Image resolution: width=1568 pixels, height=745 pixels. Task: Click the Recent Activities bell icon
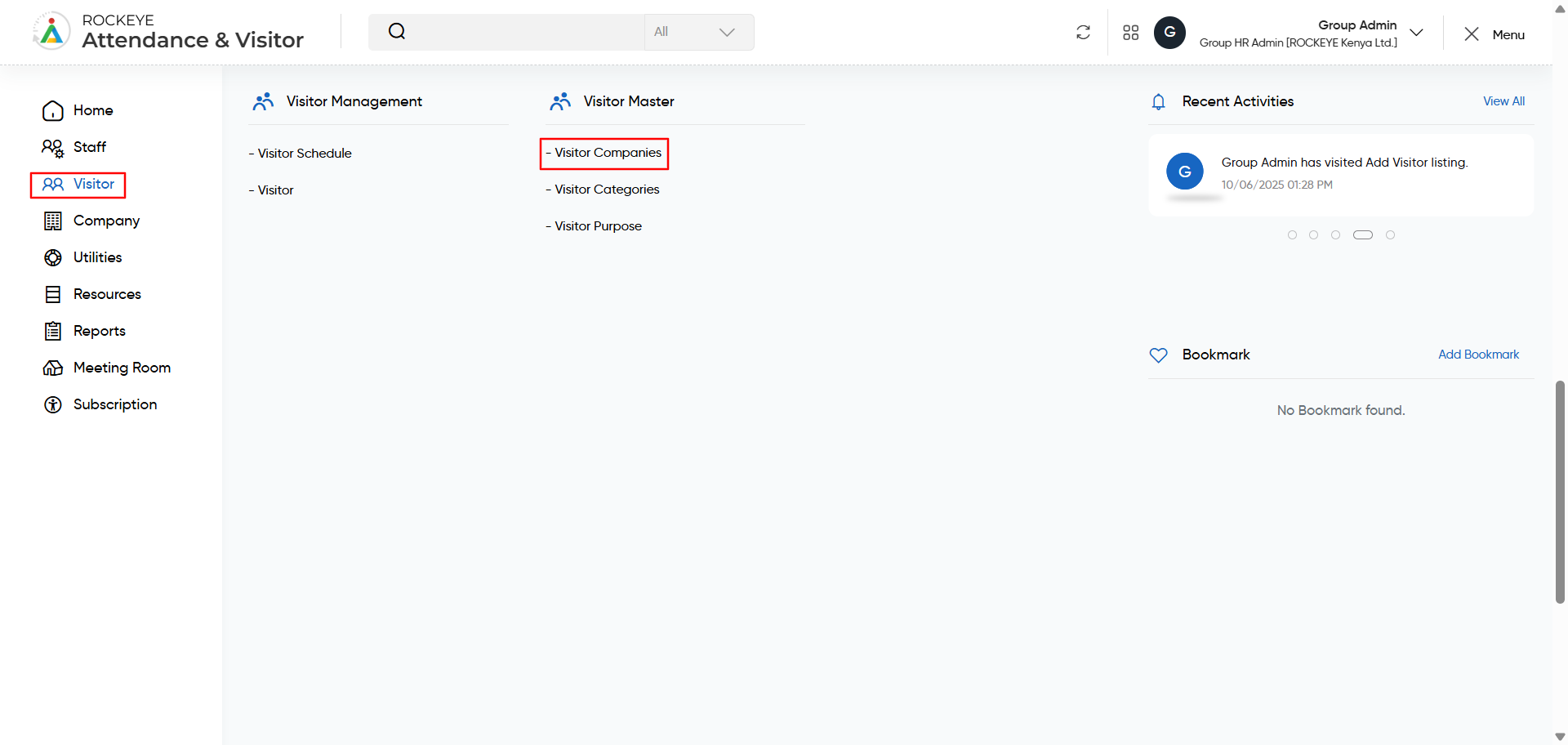[x=1158, y=101]
